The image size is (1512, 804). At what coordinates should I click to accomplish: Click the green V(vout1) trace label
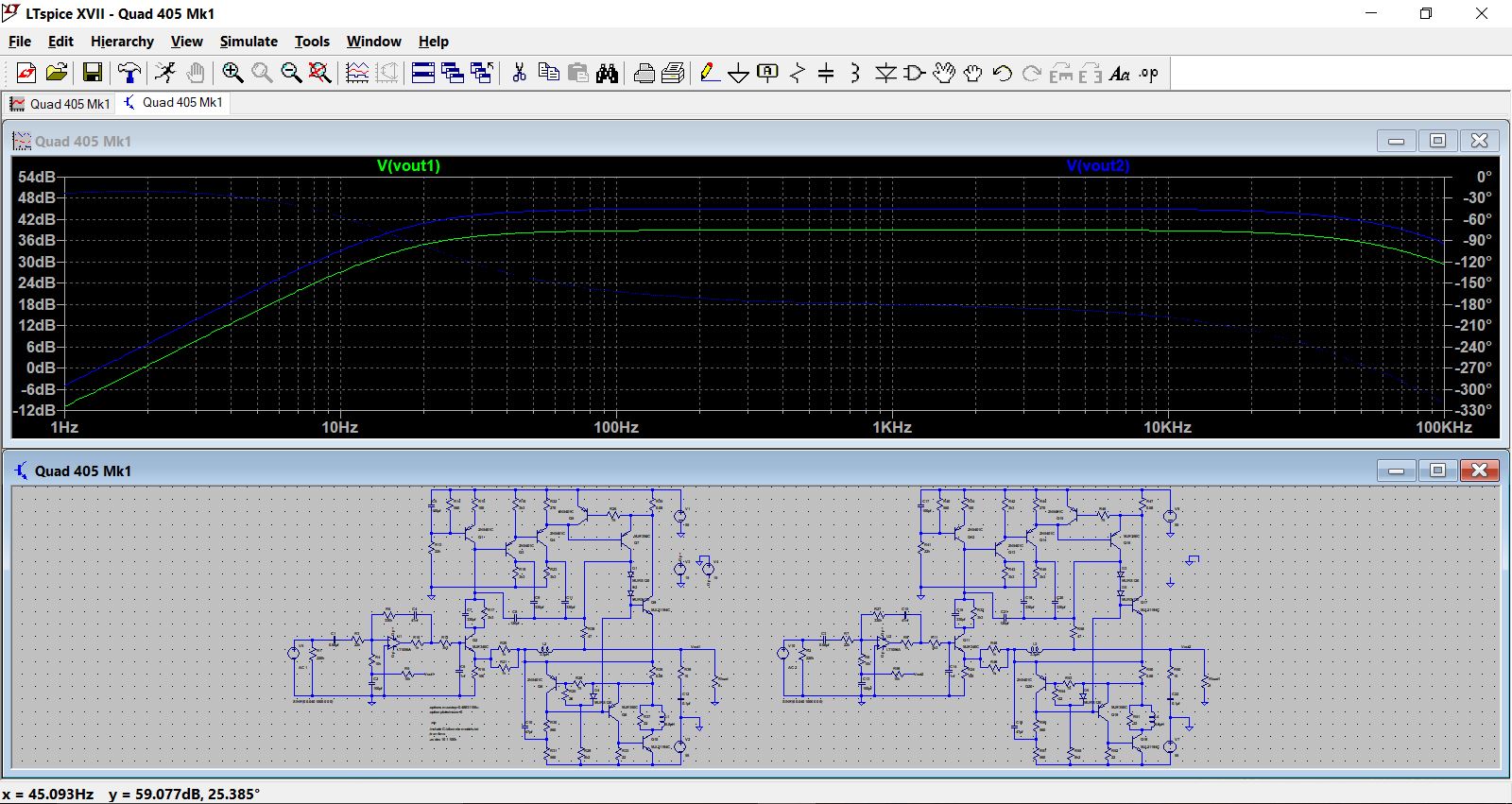(408, 165)
